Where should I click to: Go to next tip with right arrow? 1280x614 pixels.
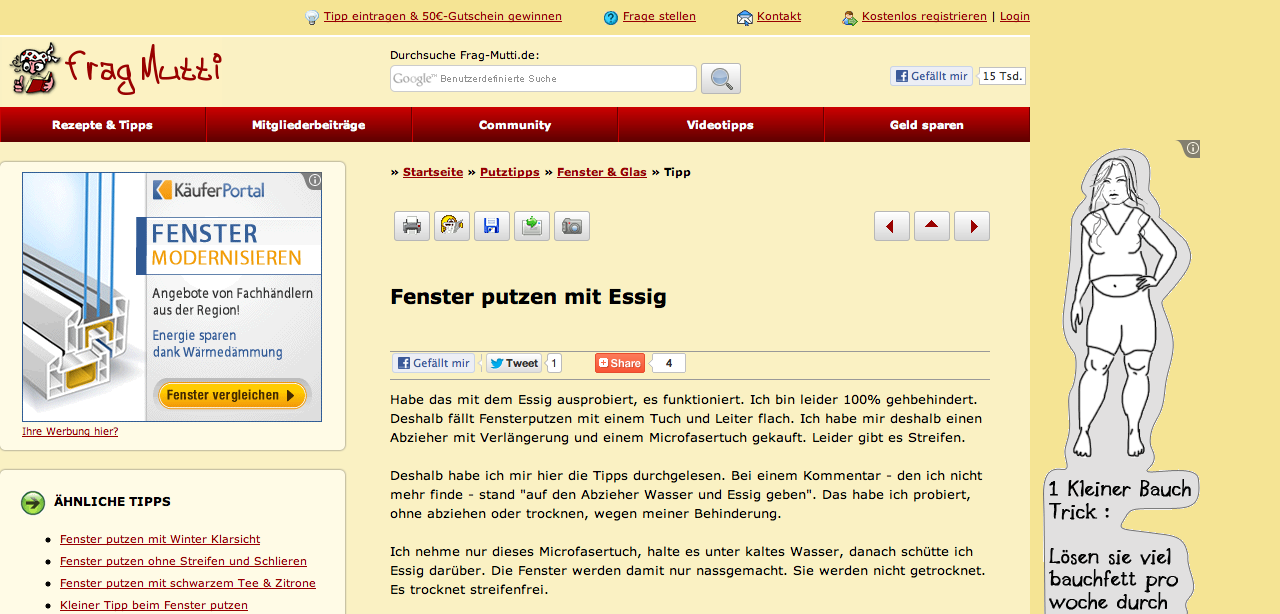[971, 226]
